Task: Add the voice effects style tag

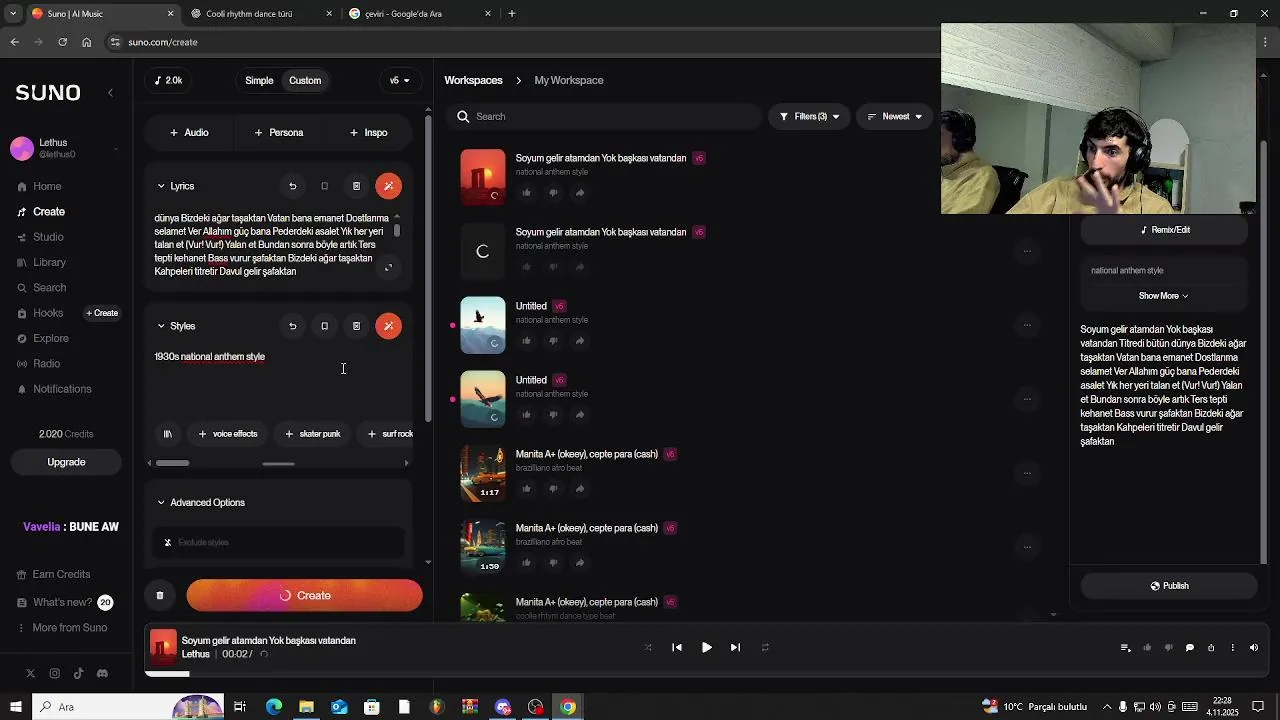Action: click(x=228, y=434)
